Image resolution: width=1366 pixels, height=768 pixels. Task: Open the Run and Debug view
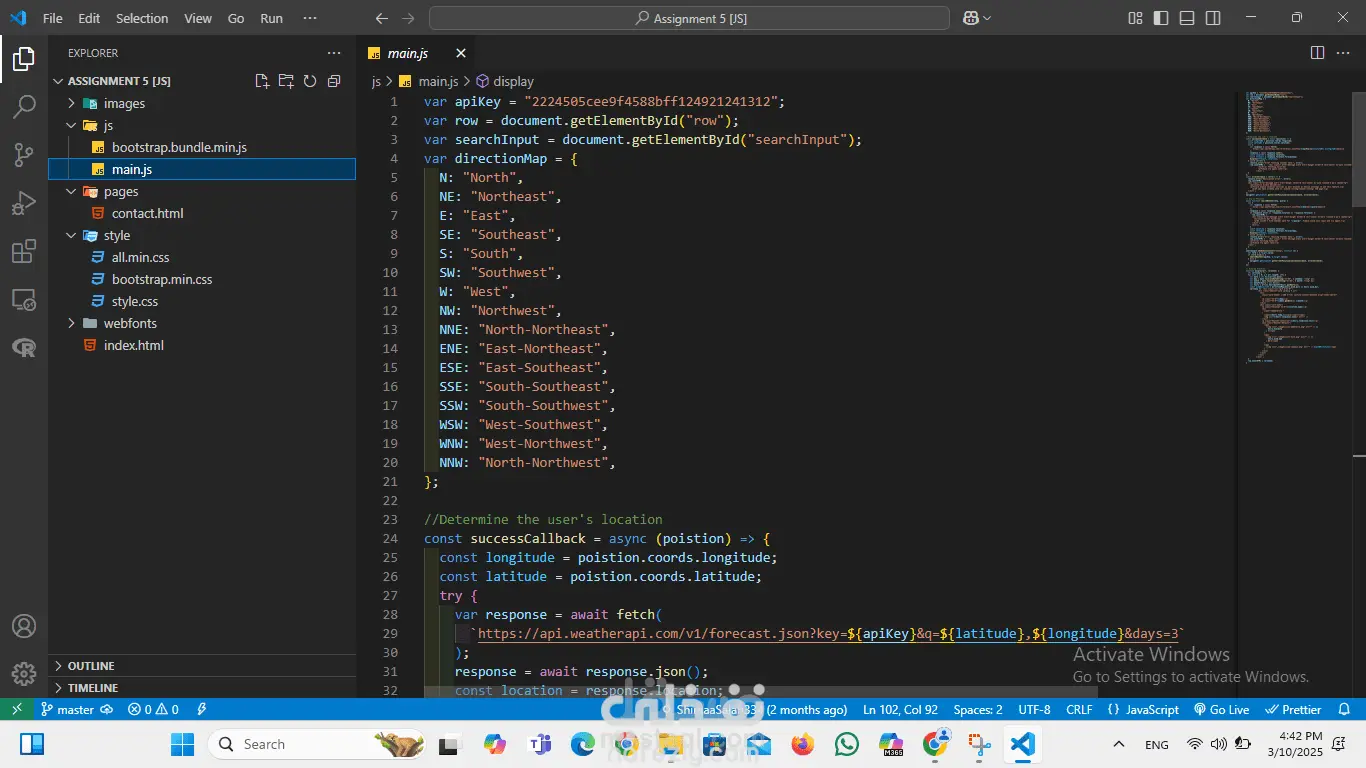(24, 203)
